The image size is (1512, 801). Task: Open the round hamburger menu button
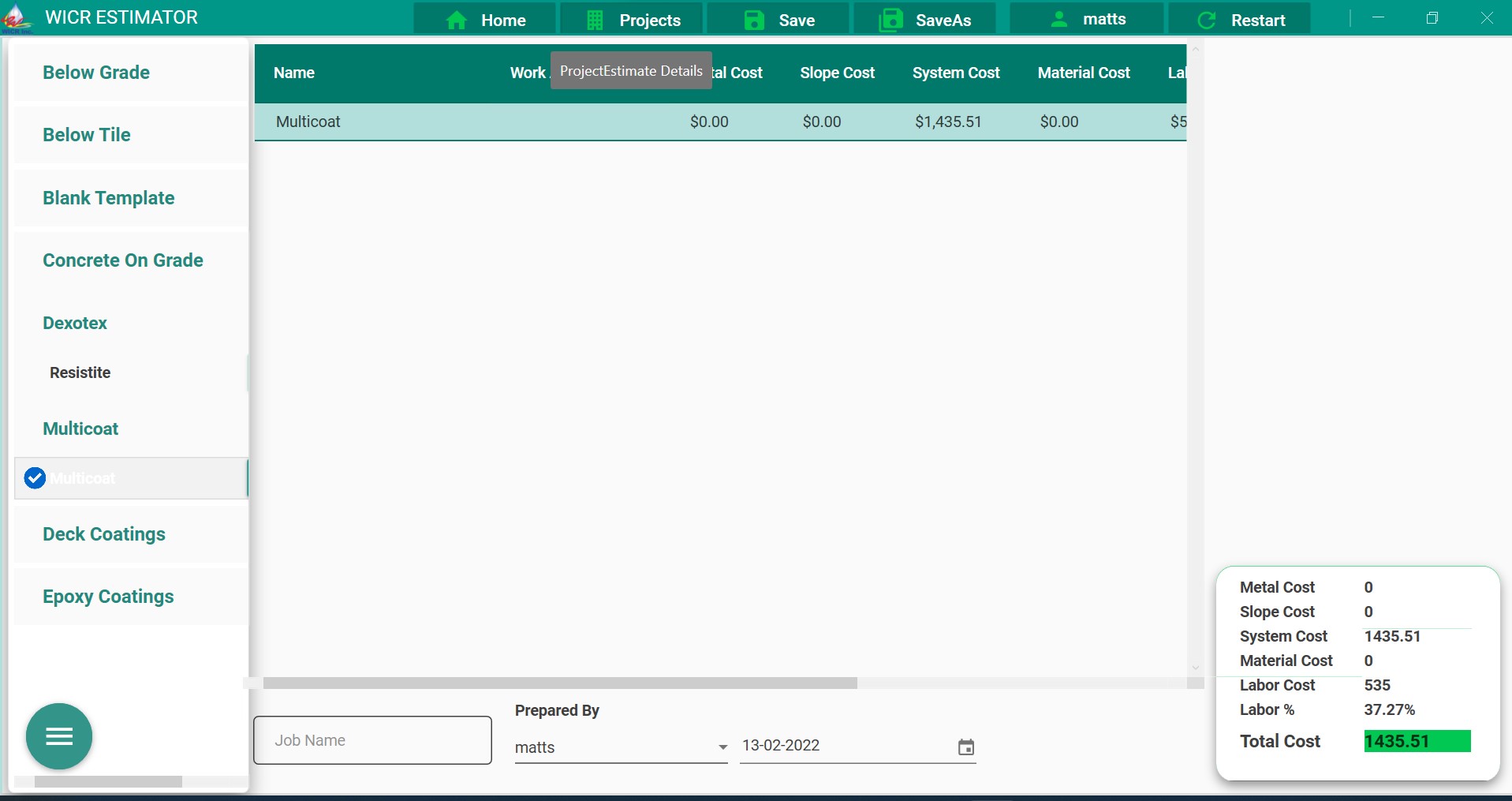click(x=59, y=736)
